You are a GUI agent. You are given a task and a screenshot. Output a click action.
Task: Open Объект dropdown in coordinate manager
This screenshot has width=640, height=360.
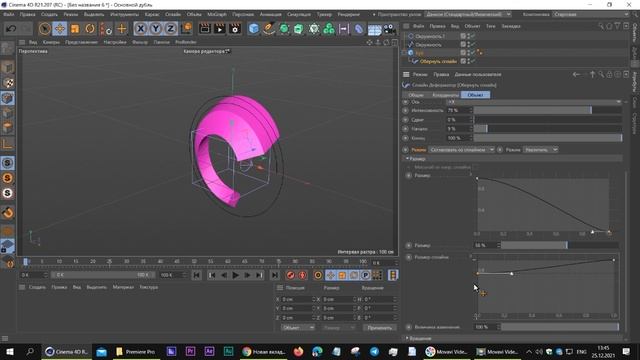click(298, 327)
